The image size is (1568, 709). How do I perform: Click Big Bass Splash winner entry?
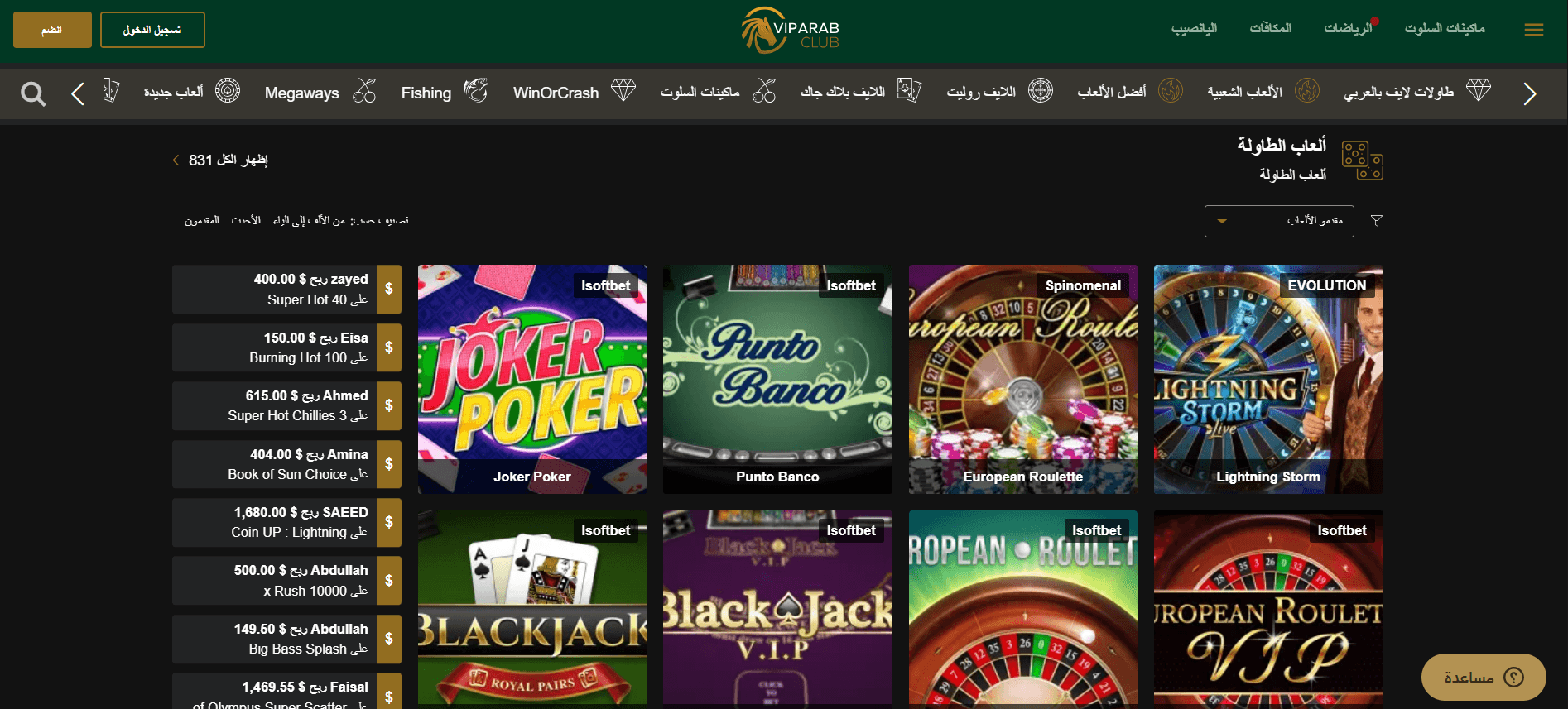pyautogui.click(x=286, y=639)
